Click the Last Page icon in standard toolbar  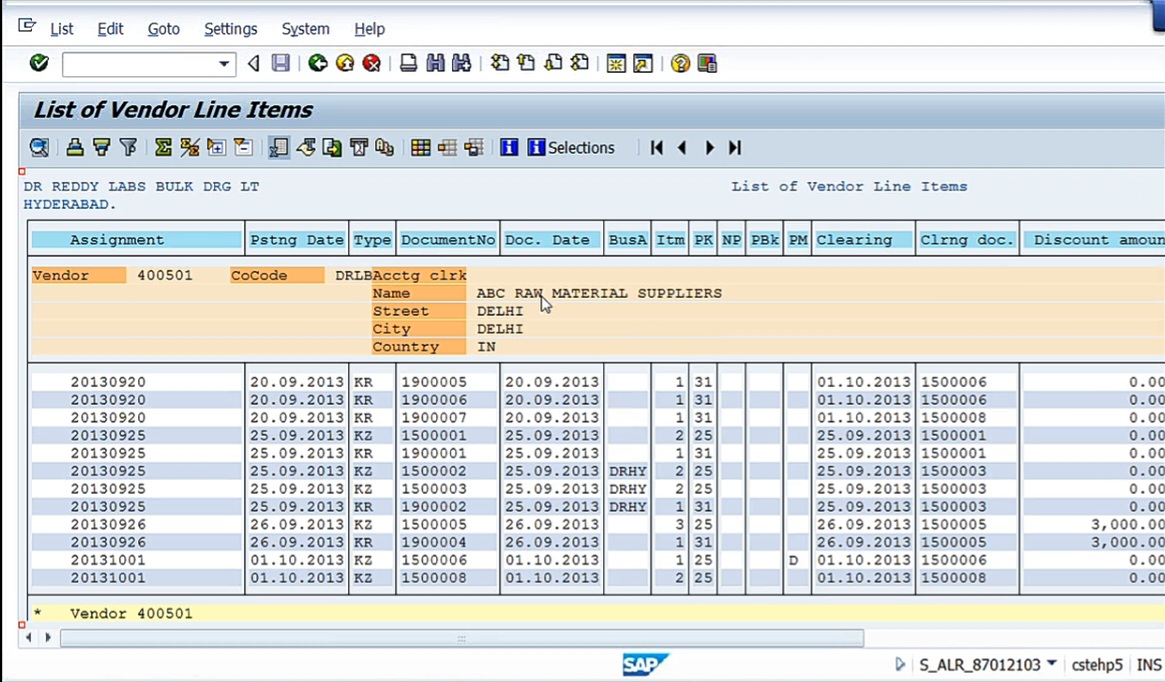pyautogui.click(x=580, y=63)
